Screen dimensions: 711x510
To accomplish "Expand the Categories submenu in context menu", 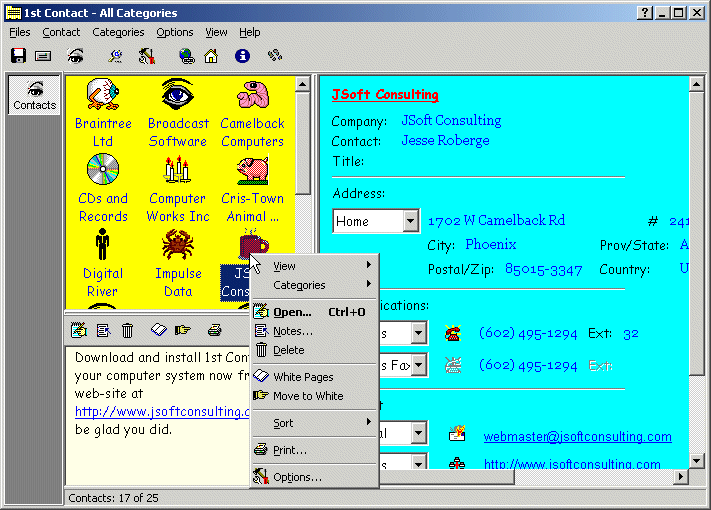I will [314, 285].
